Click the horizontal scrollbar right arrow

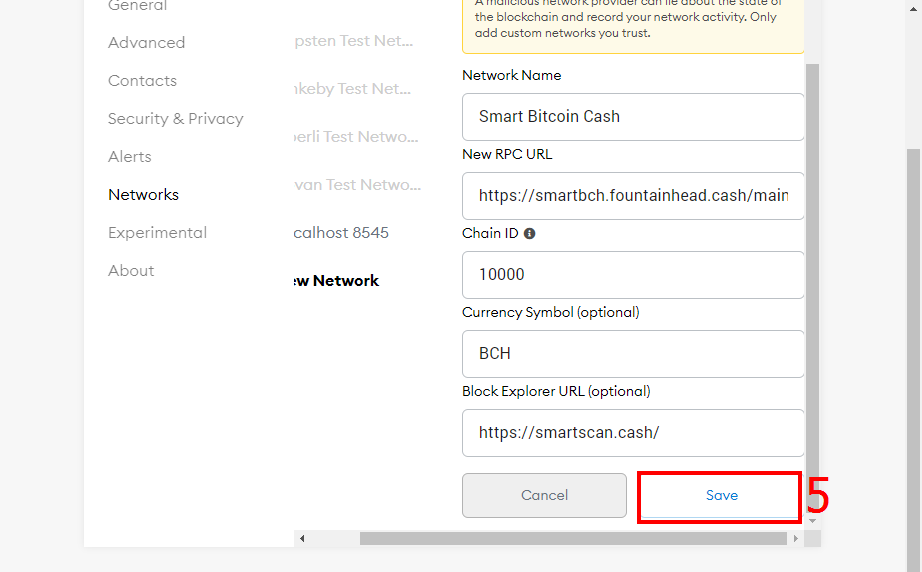click(x=796, y=538)
